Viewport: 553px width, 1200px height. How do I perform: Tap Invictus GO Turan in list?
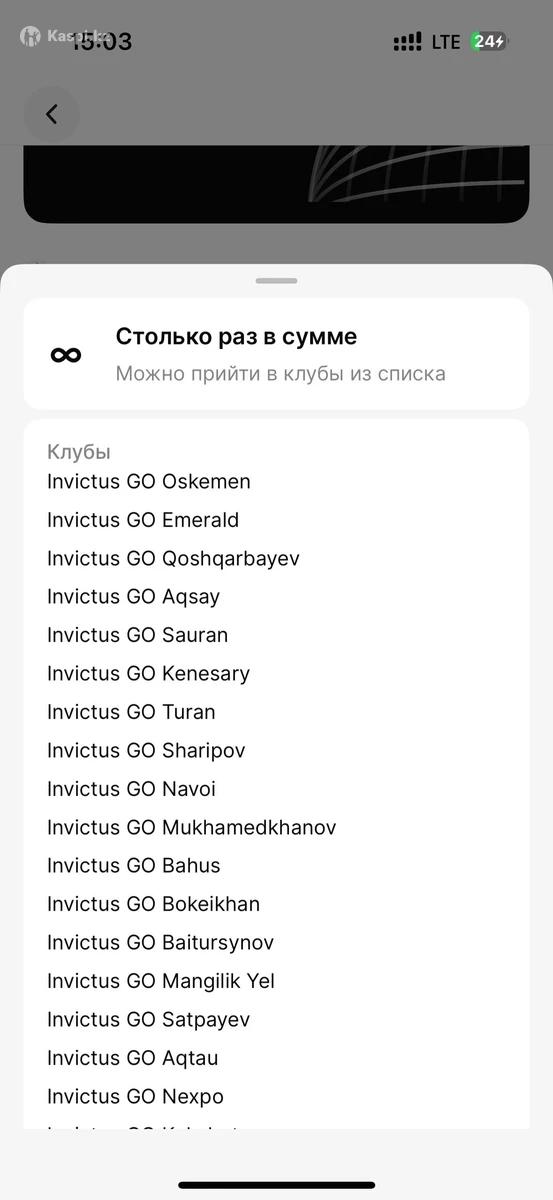pyautogui.click(x=131, y=712)
